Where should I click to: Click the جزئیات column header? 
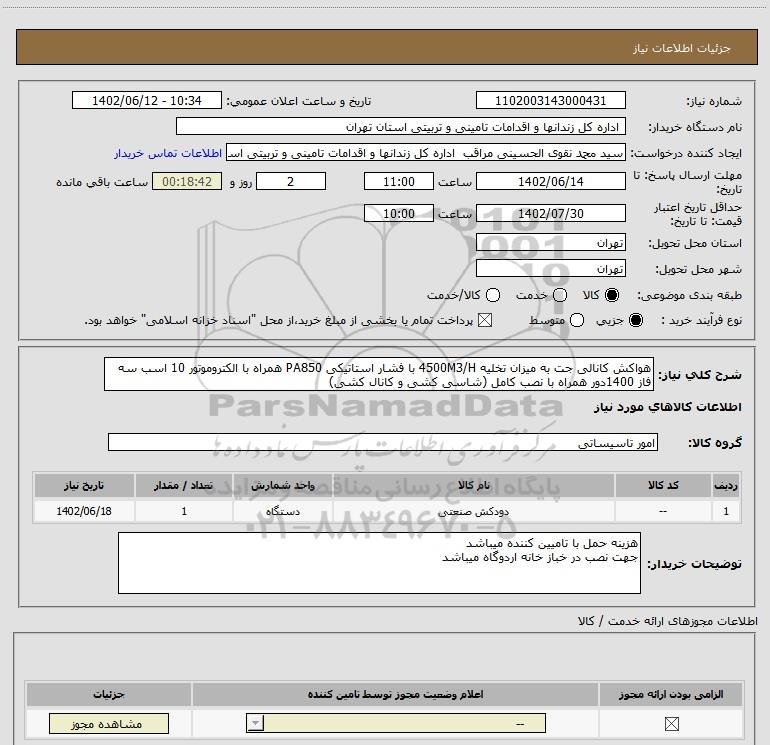coord(109,694)
